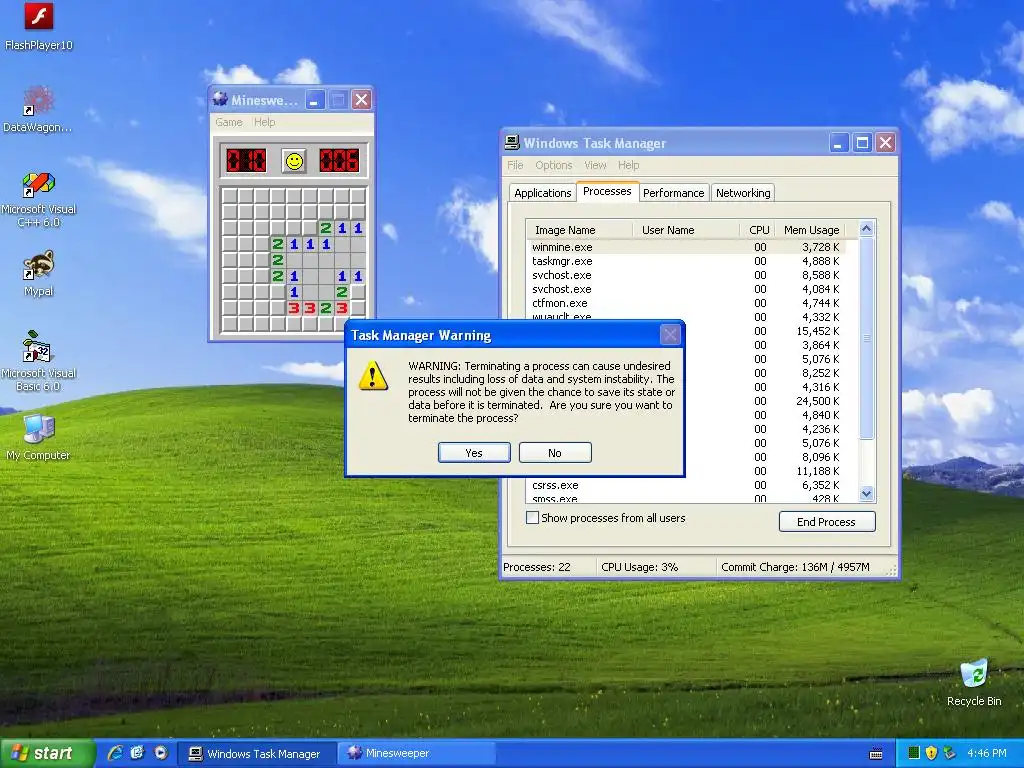
Task: Switch to Windows Task Manager taskbar button
Action: point(256,754)
